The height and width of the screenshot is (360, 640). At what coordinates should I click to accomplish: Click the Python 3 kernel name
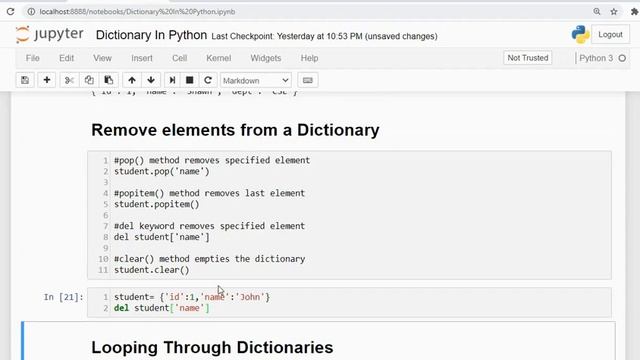point(596,58)
